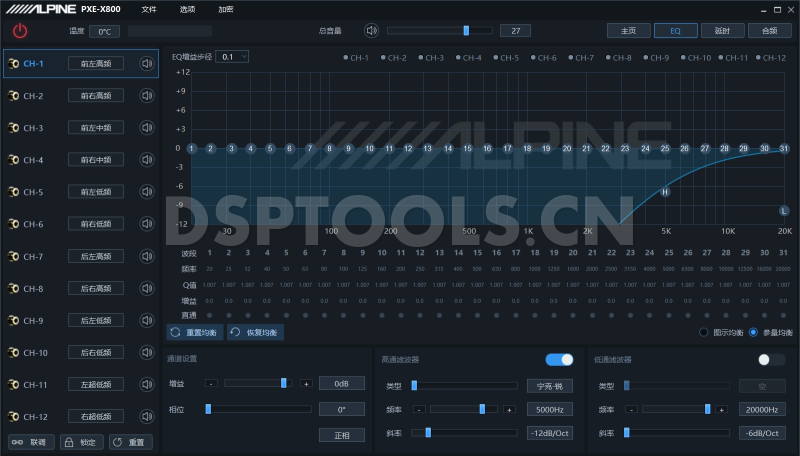The width and height of the screenshot is (800, 456).
Task: Mute CH-6 speaker icon
Action: [147, 224]
